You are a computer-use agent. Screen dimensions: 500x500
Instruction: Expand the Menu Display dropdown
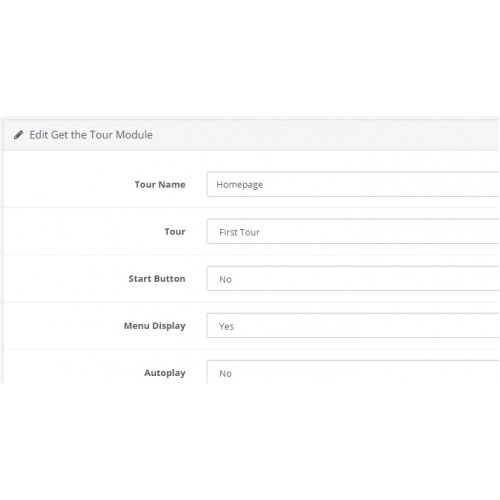353,325
